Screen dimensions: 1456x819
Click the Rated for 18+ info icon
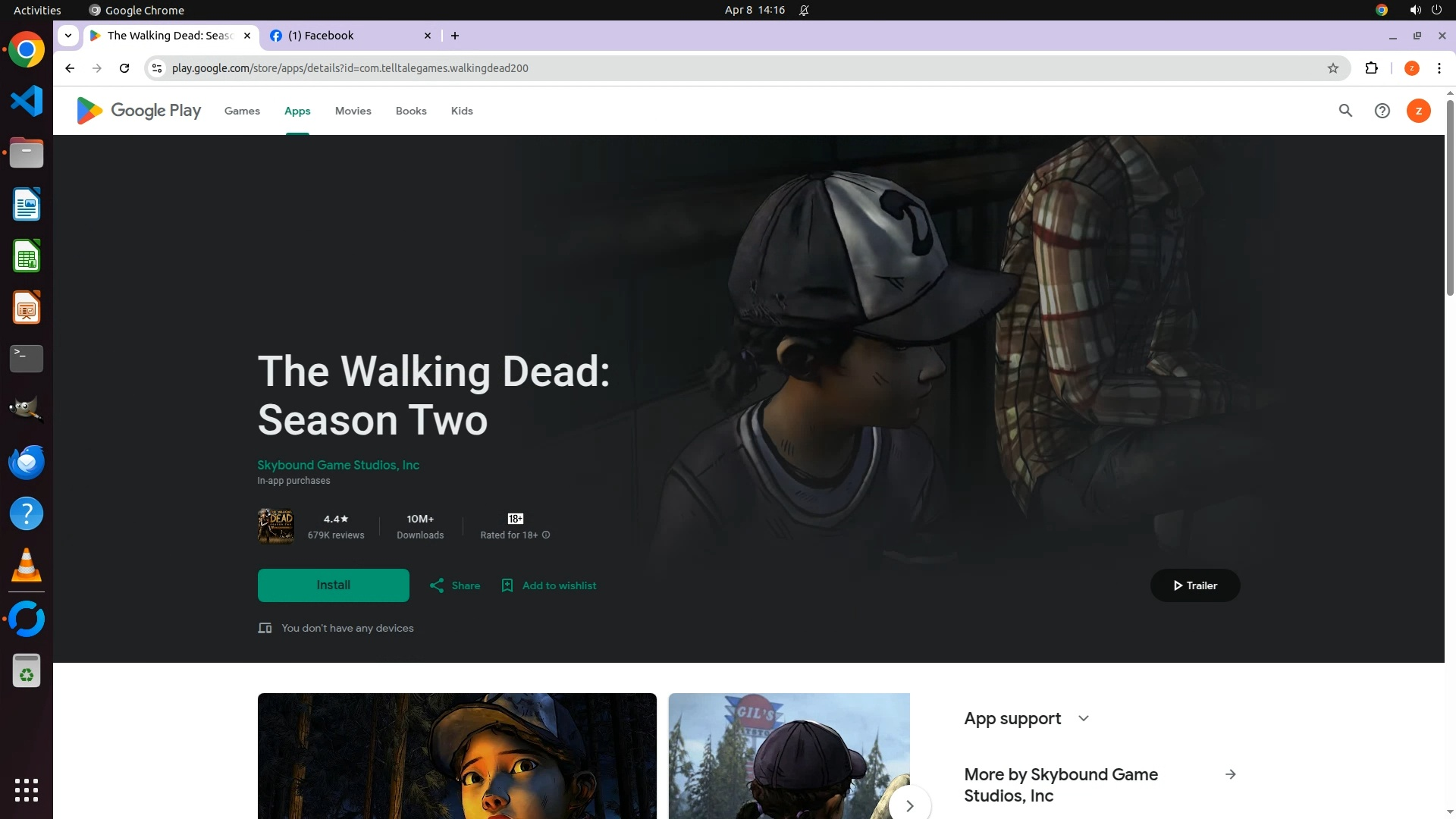(546, 535)
